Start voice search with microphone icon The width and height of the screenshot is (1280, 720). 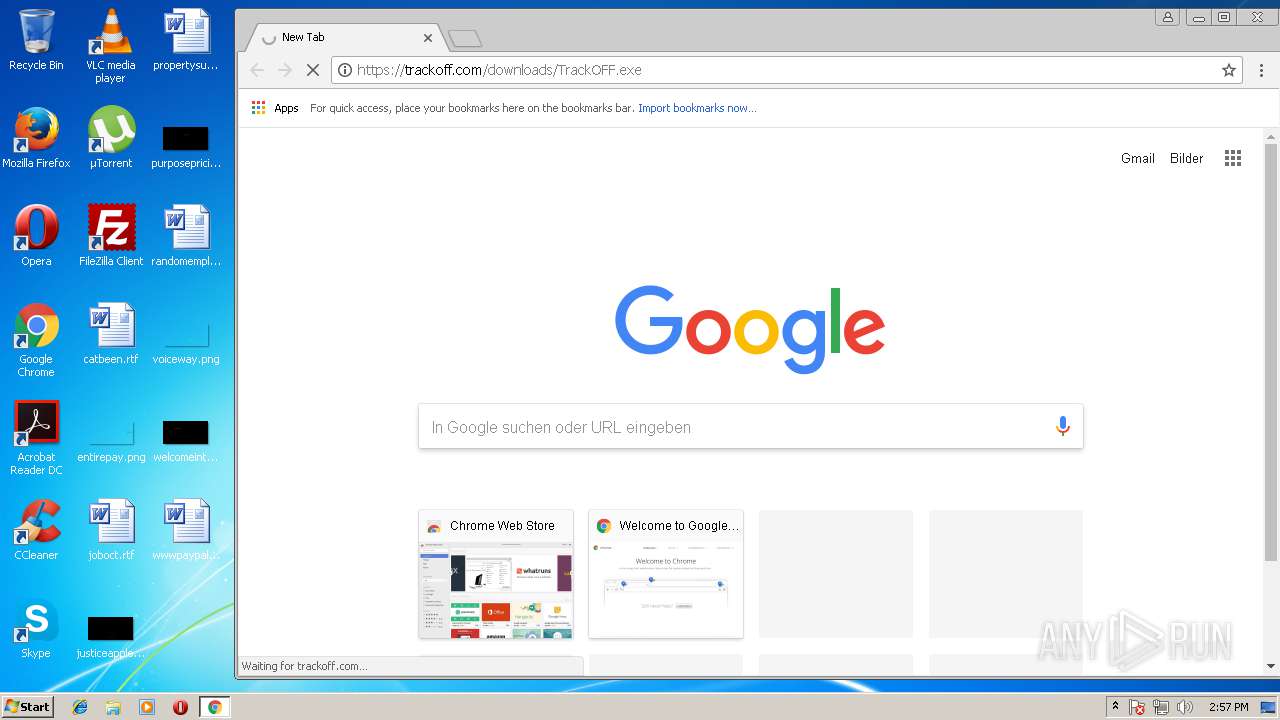point(1062,427)
